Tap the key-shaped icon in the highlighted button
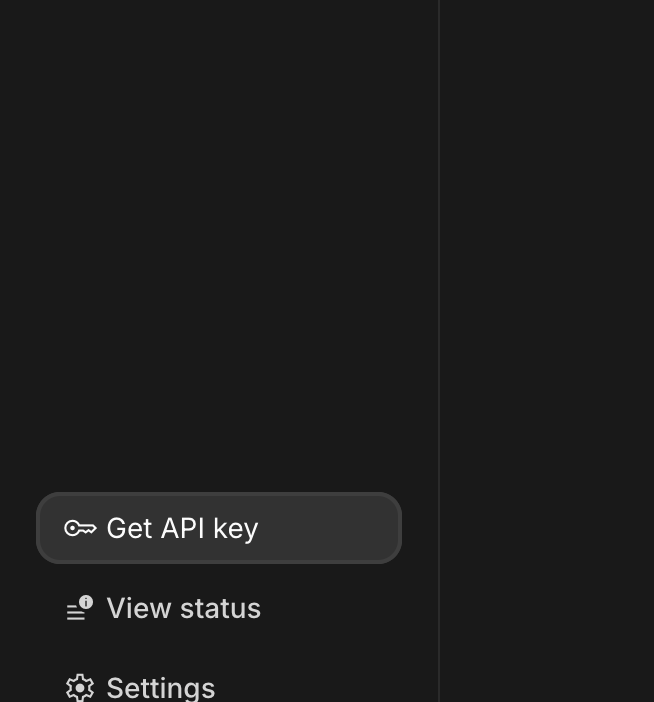This screenshot has width=654, height=702. [80, 528]
